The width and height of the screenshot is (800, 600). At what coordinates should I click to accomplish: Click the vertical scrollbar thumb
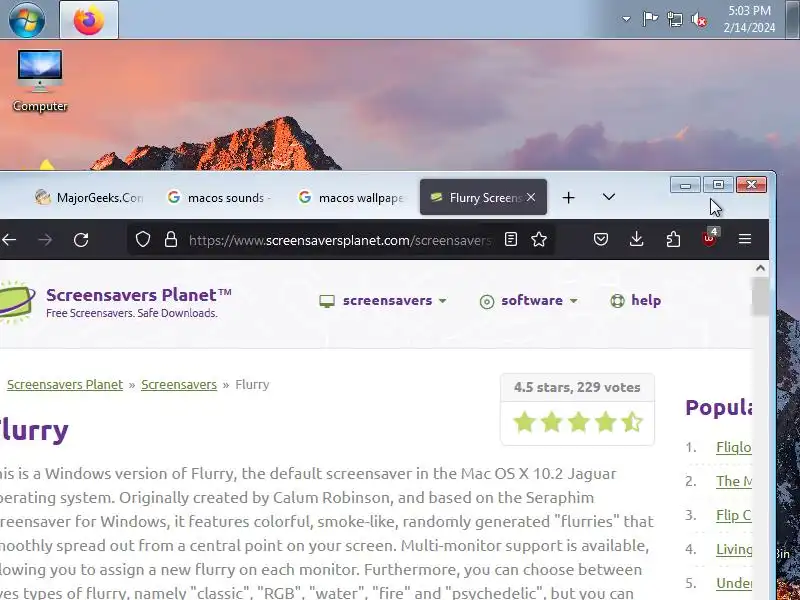click(x=760, y=296)
